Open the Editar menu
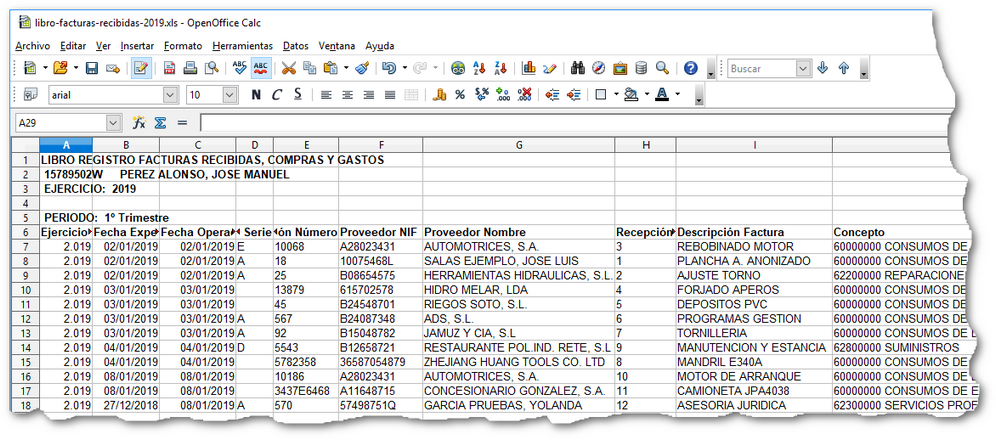 (73, 46)
